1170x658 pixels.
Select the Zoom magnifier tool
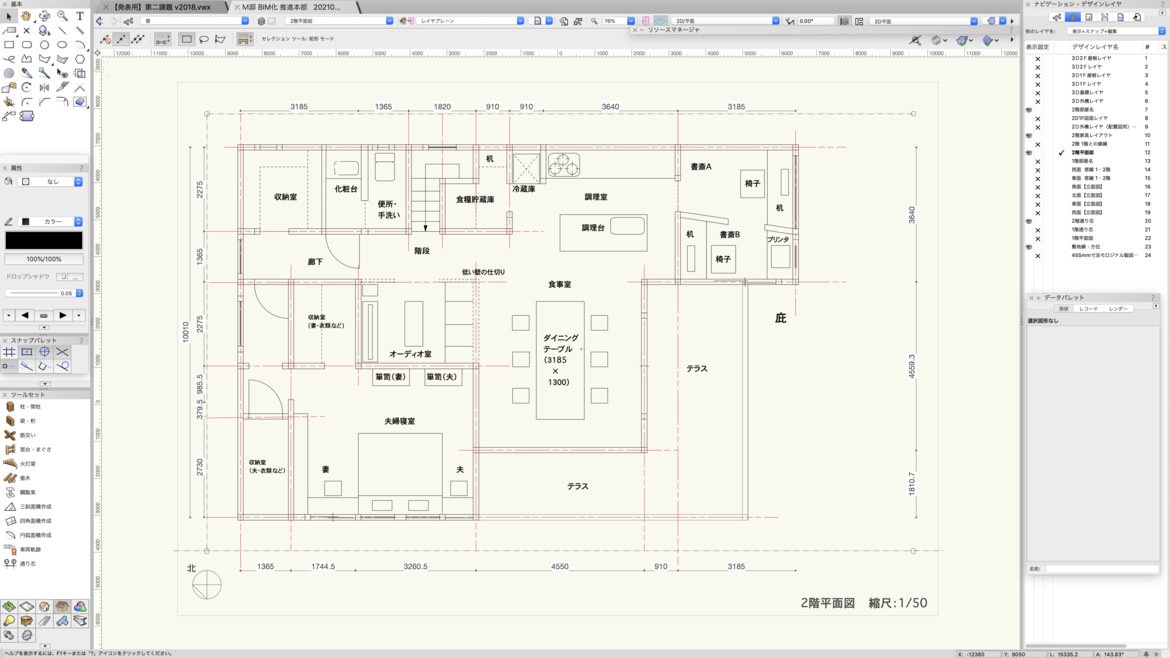(63, 16)
